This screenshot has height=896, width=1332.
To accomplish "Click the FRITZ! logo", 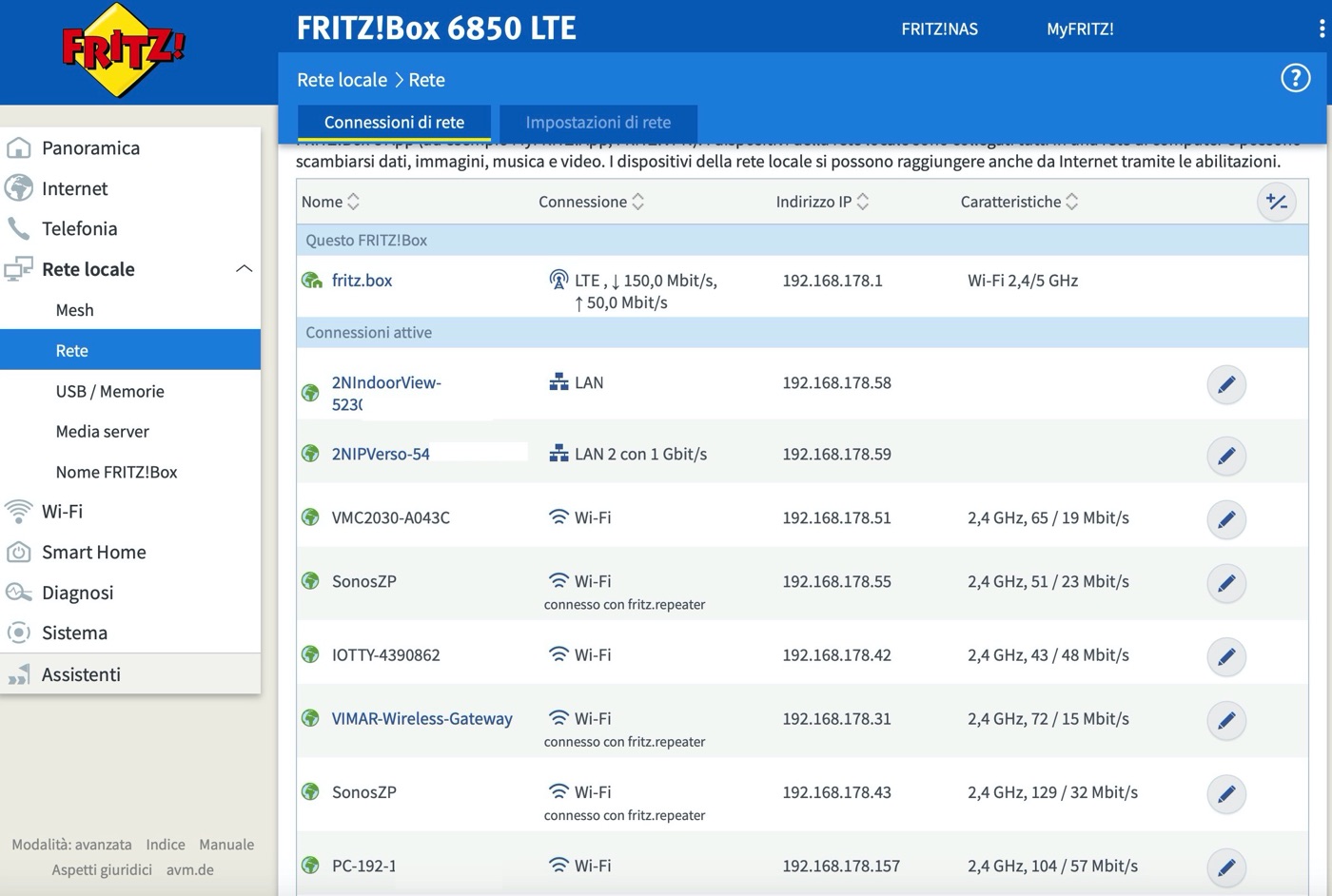I will click(x=123, y=49).
